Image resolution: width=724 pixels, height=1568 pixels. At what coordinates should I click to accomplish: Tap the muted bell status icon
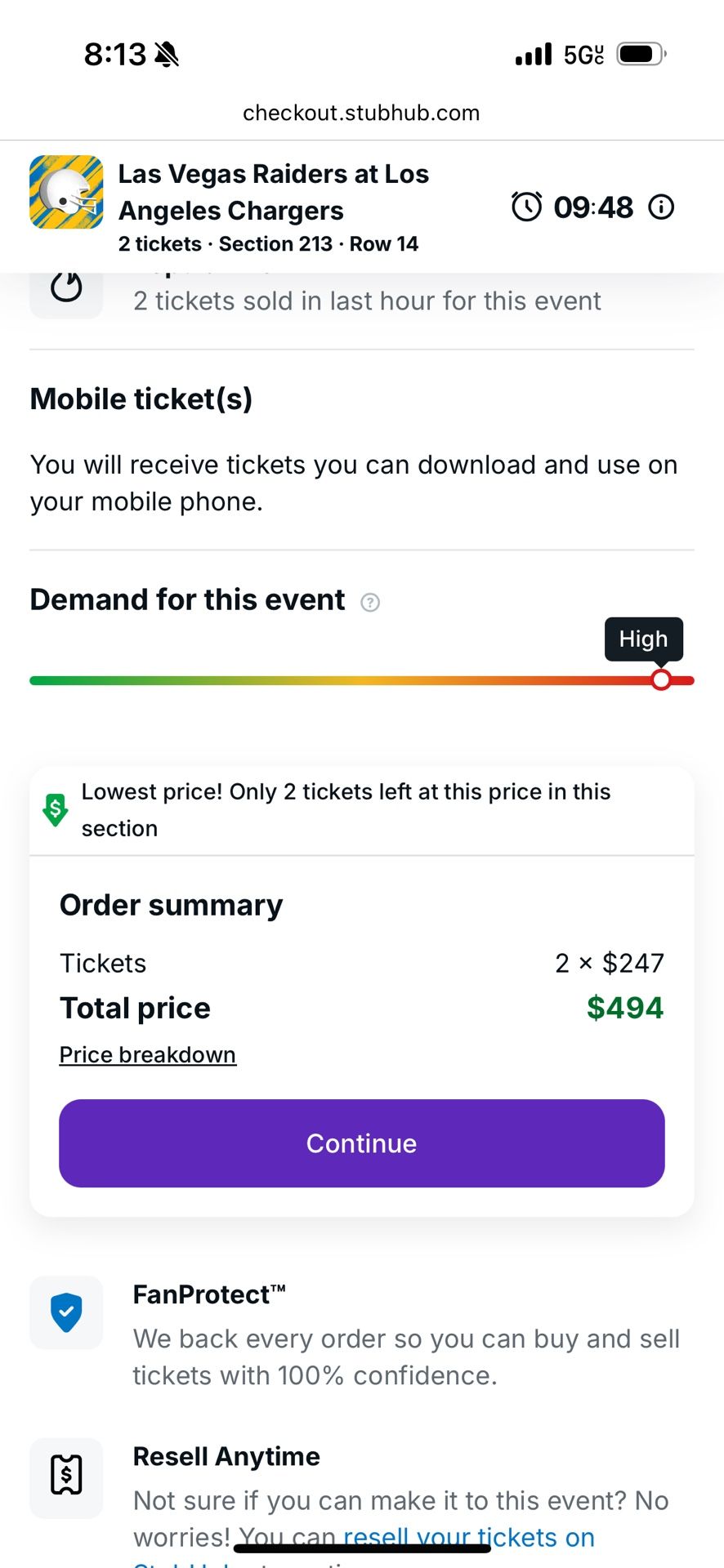167,55
